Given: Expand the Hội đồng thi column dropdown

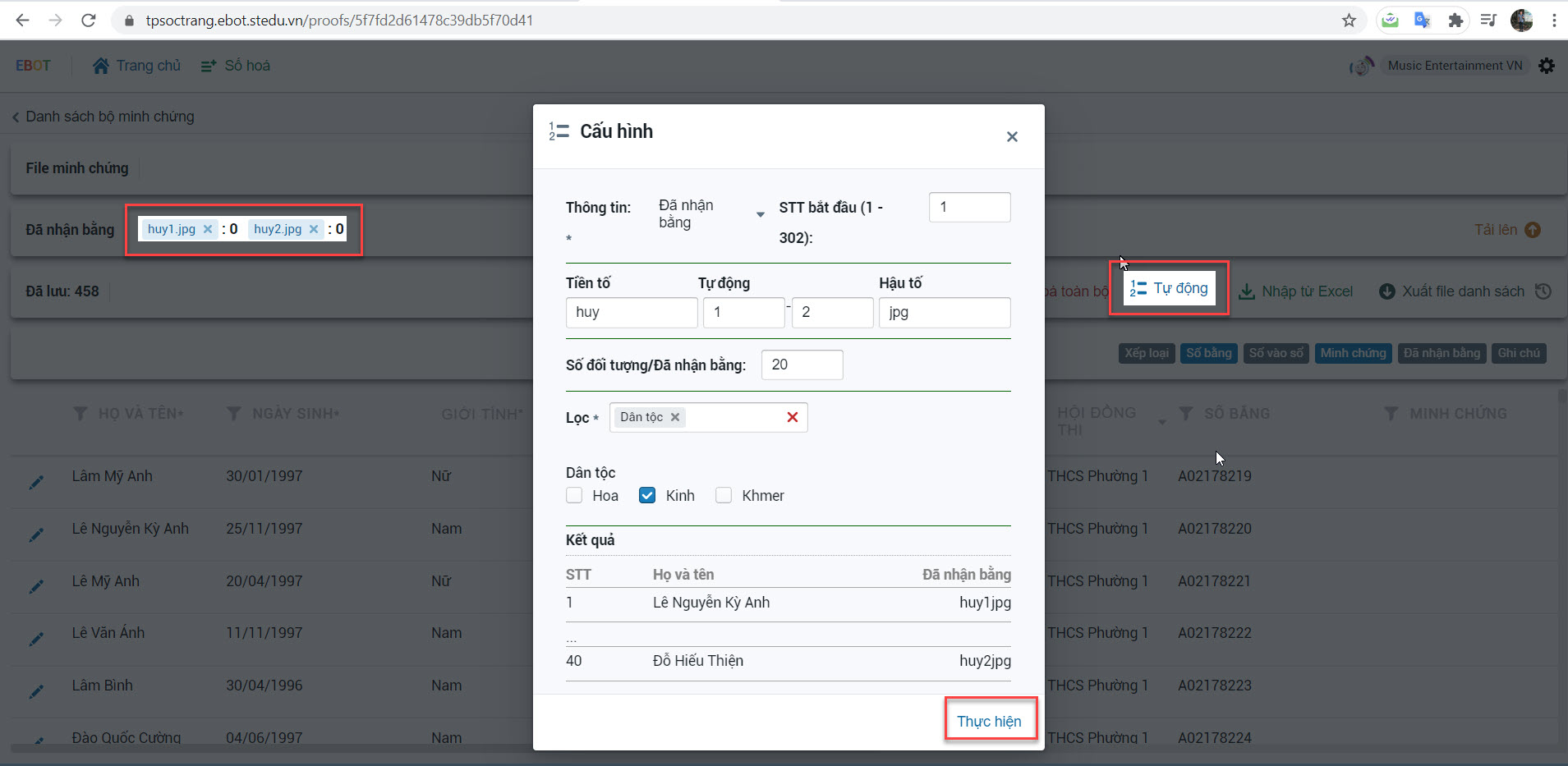Looking at the screenshot, I should 1161,422.
